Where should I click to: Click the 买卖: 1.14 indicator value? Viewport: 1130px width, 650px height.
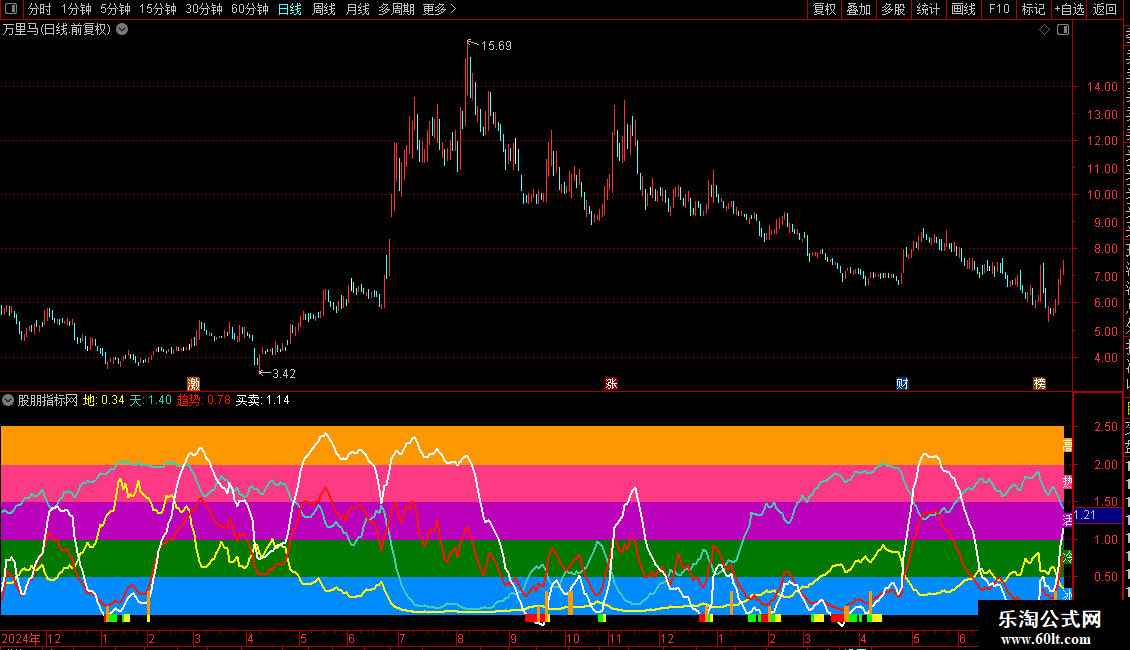262,400
